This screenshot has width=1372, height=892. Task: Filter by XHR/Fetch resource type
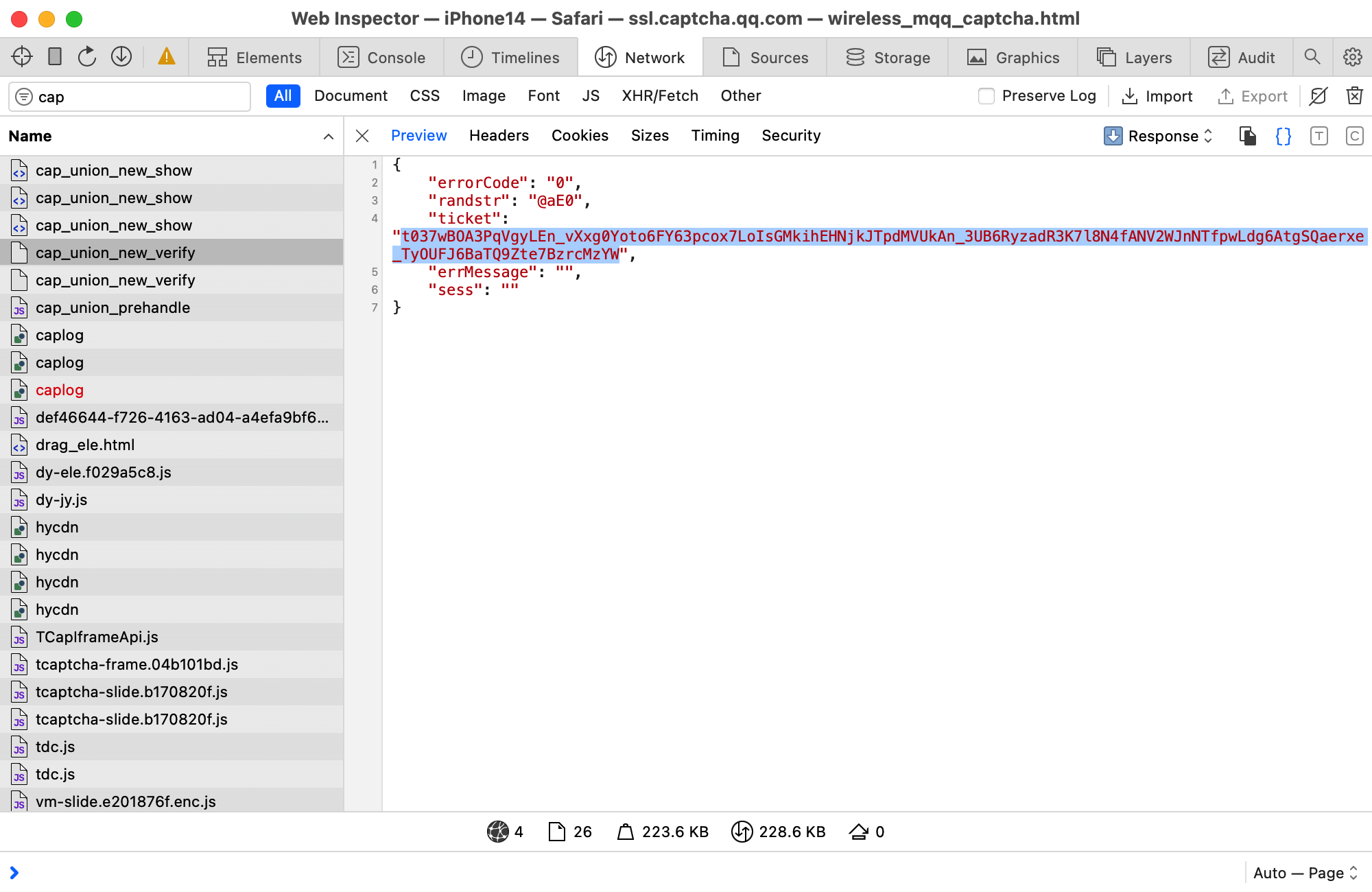tap(659, 96)
